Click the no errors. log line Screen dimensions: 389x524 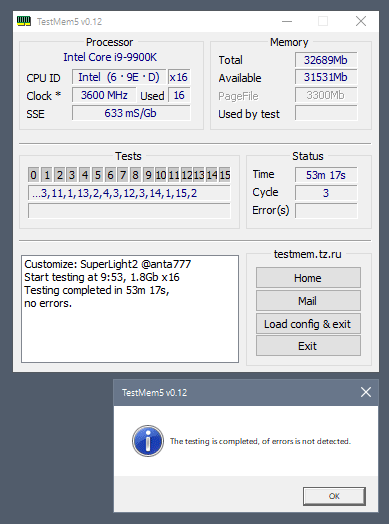48,303
